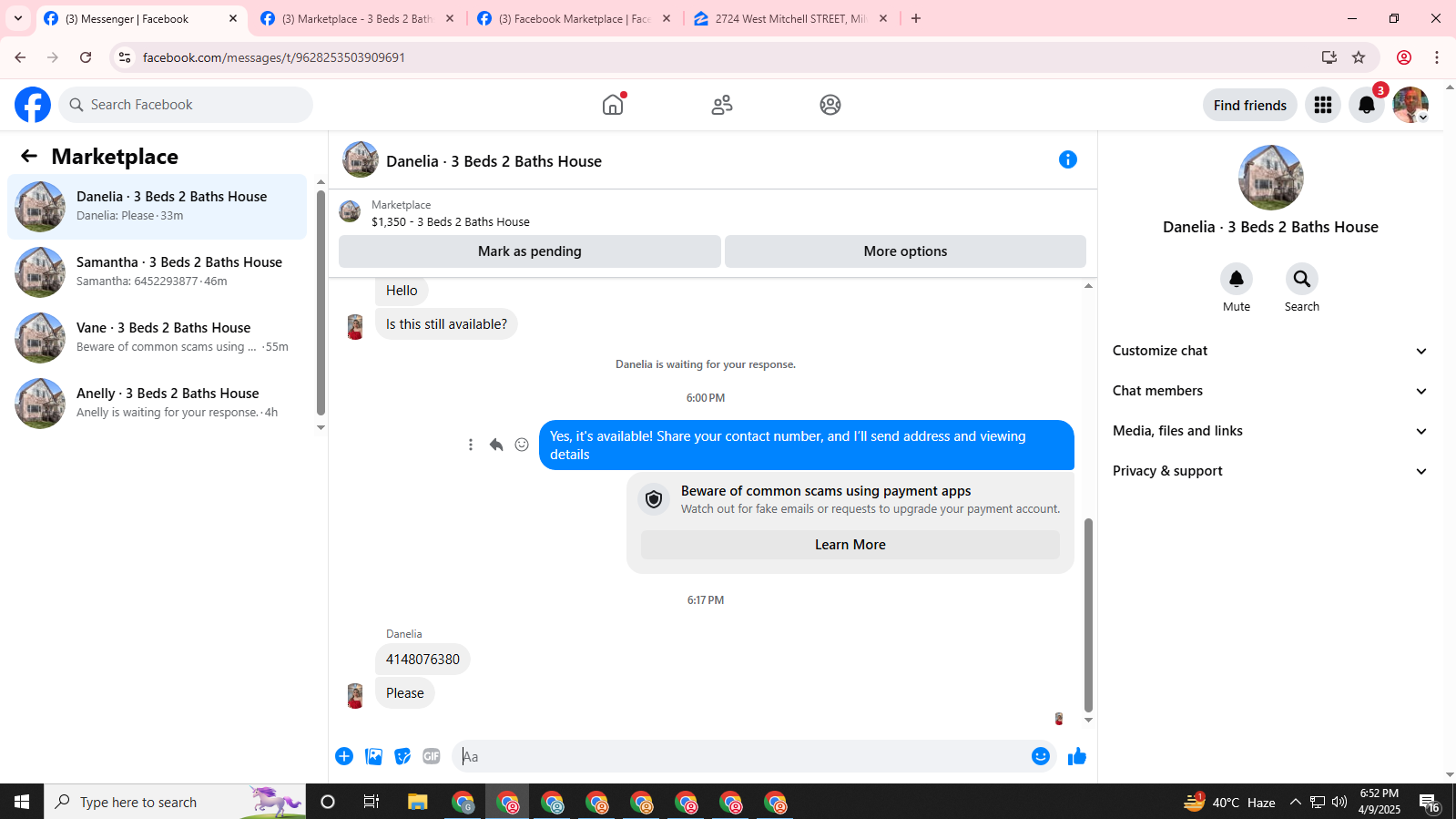Viewport: 1456px width, 819px height.
Task: Click the chat list scrollbar
Action: click(321, 302)
